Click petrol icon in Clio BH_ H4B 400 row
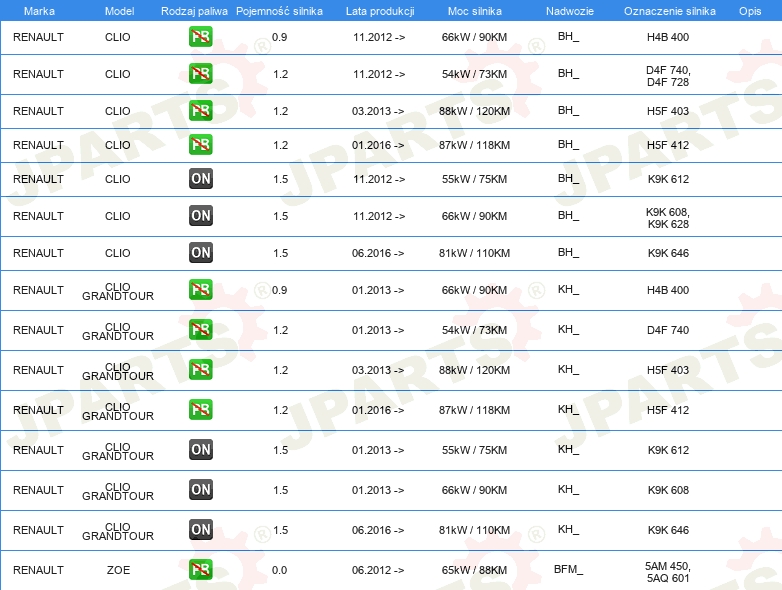 (200, 36)
